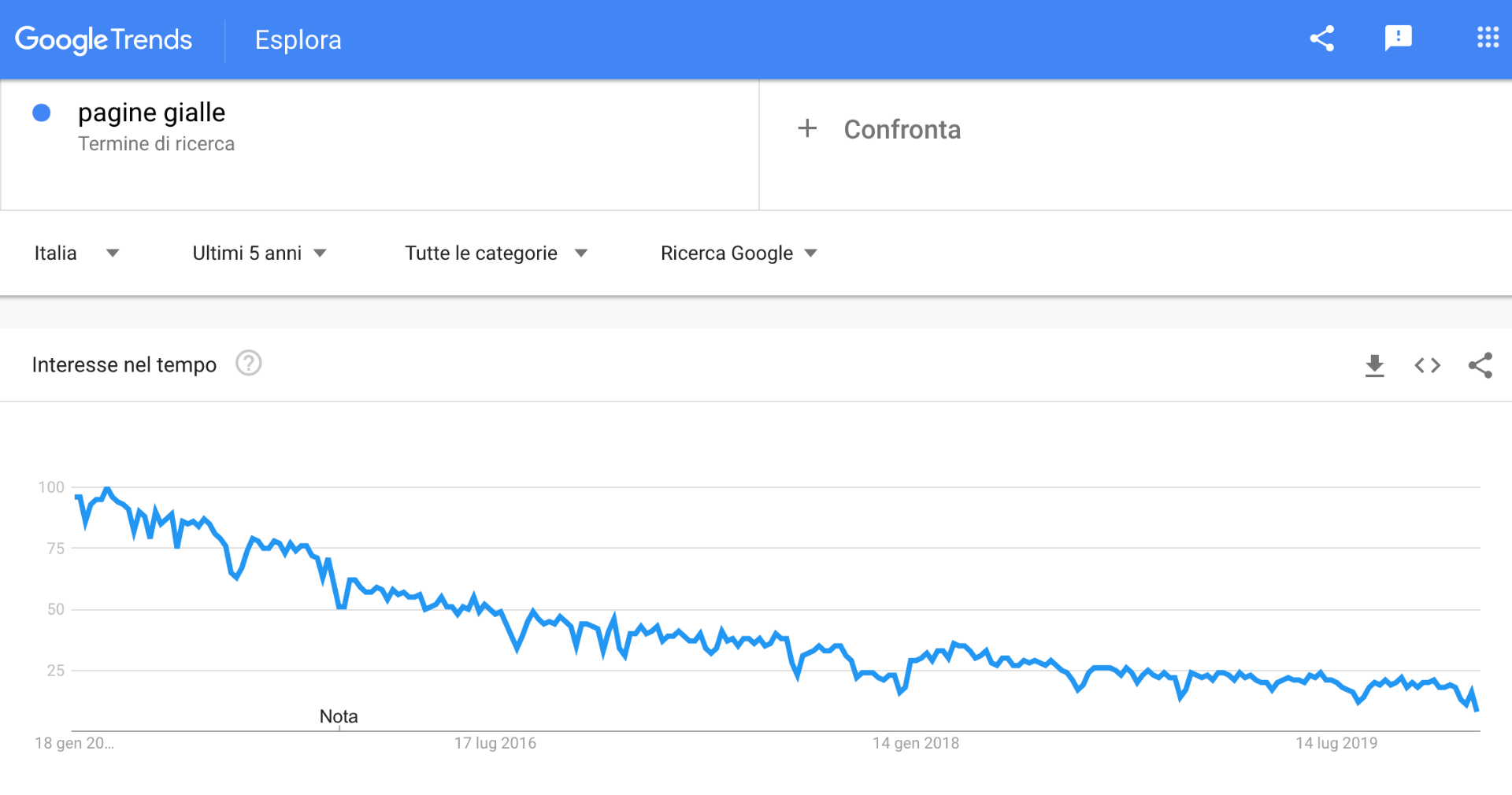Open help for Interesse nel tempo
This screenshot has height=795, width=1512.
(x=249, y=364)
